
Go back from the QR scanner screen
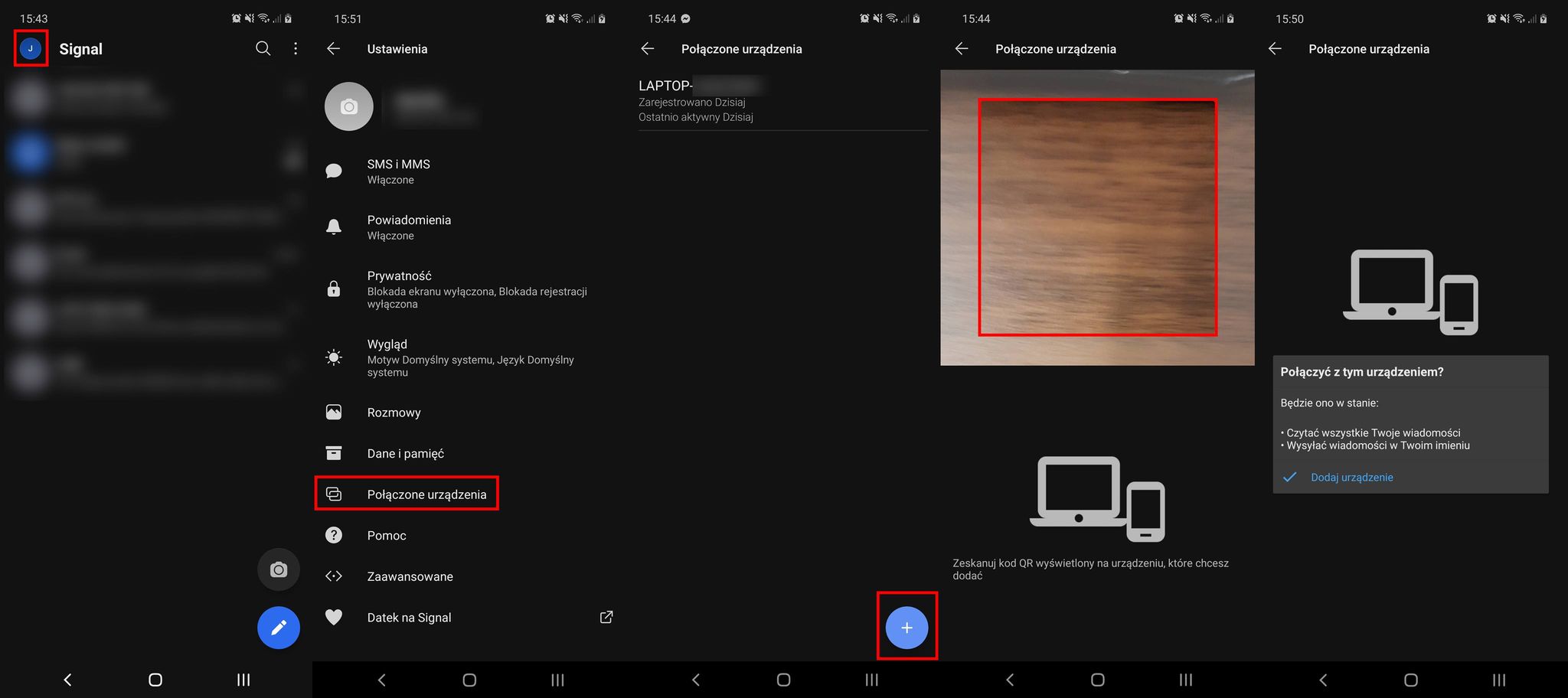point(962,48)
